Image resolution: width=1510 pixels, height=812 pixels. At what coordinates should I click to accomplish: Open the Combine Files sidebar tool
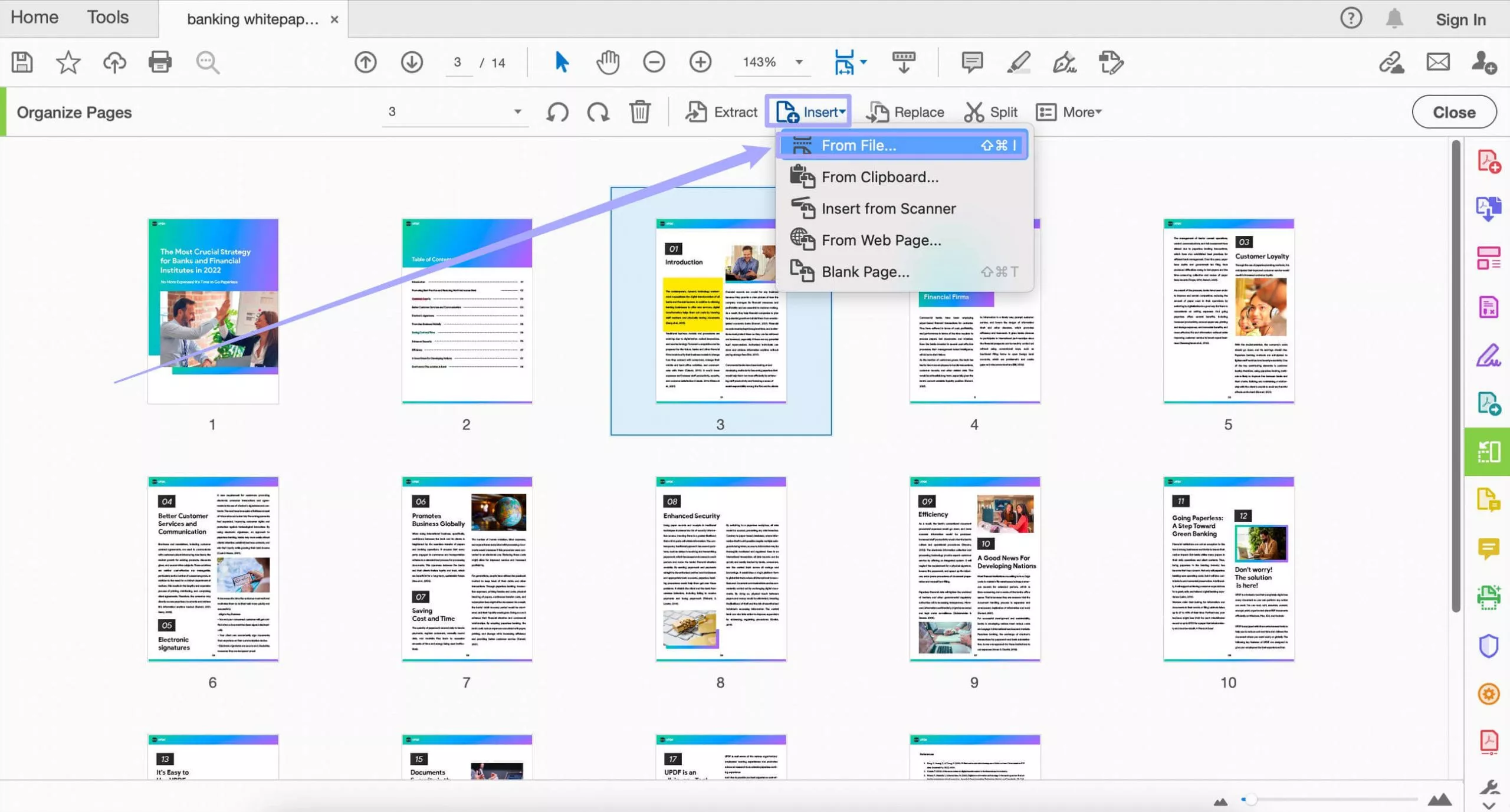point(1488,209)
